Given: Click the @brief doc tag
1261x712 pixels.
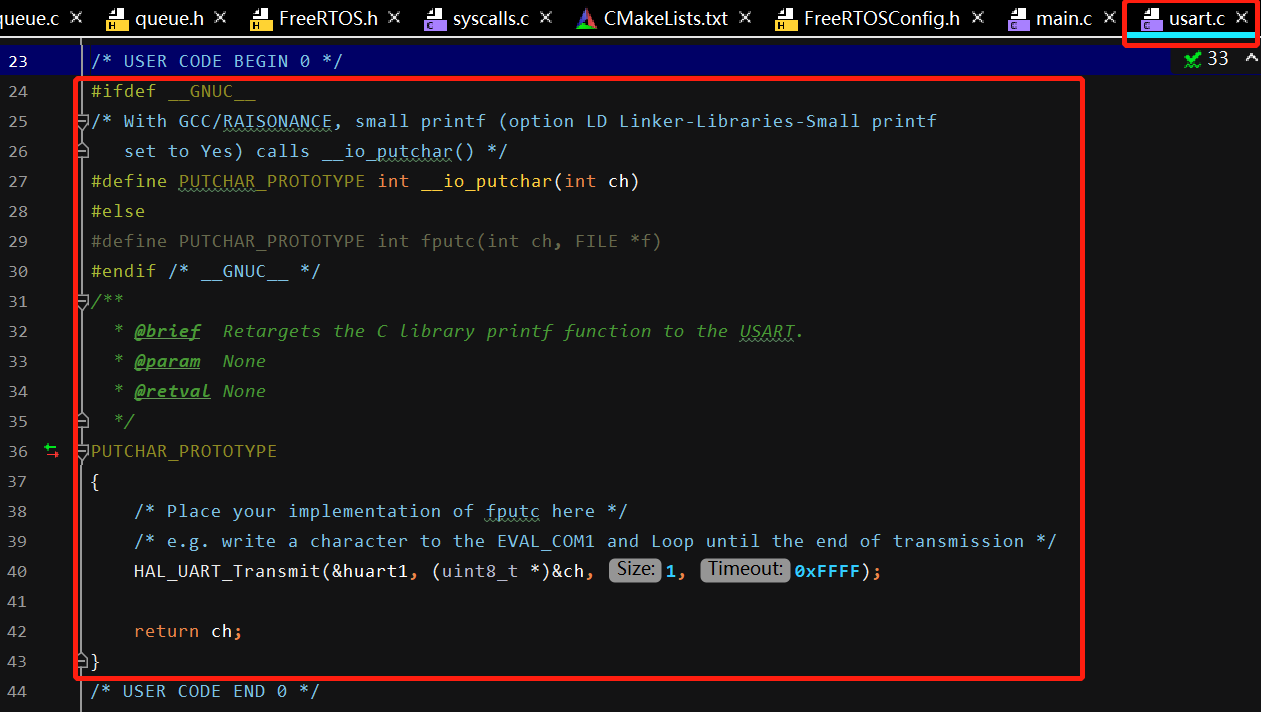Looking at the screenshot, I should 167,331.
